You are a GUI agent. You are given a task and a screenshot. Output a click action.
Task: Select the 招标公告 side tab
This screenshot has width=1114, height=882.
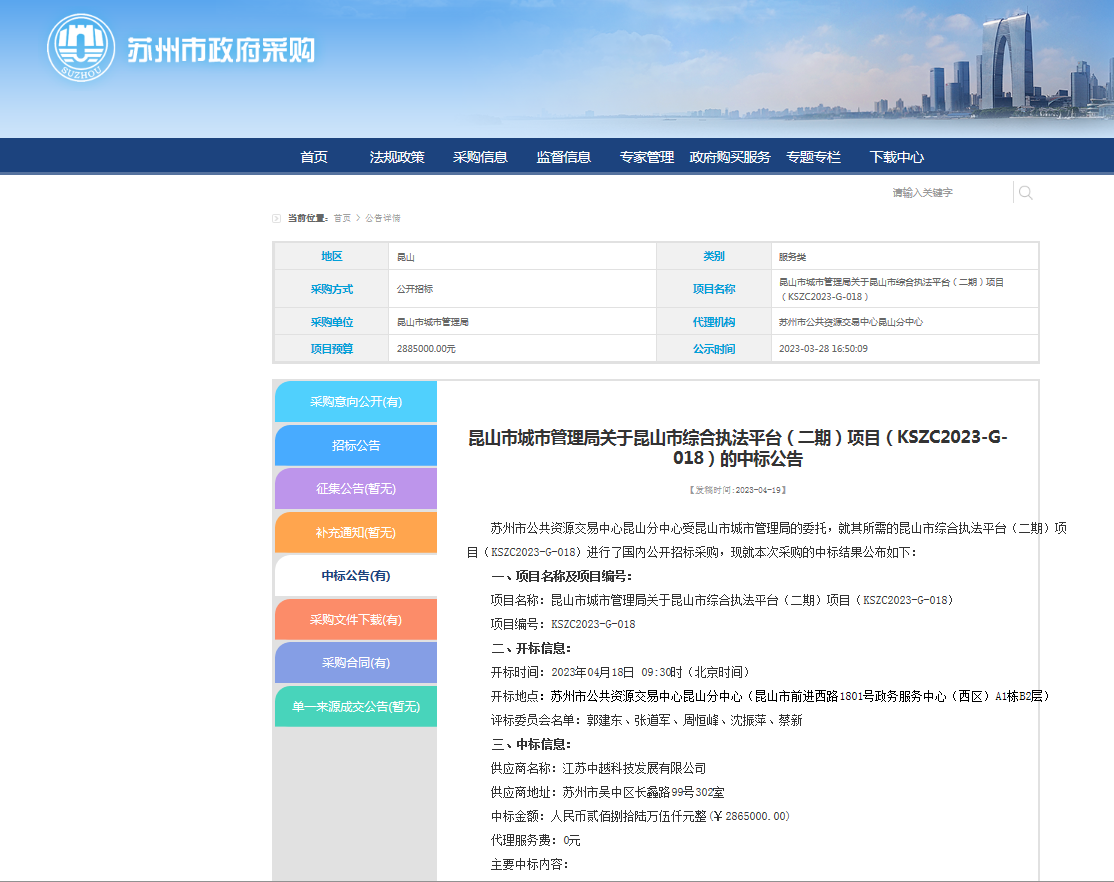[x=356, y=446]
